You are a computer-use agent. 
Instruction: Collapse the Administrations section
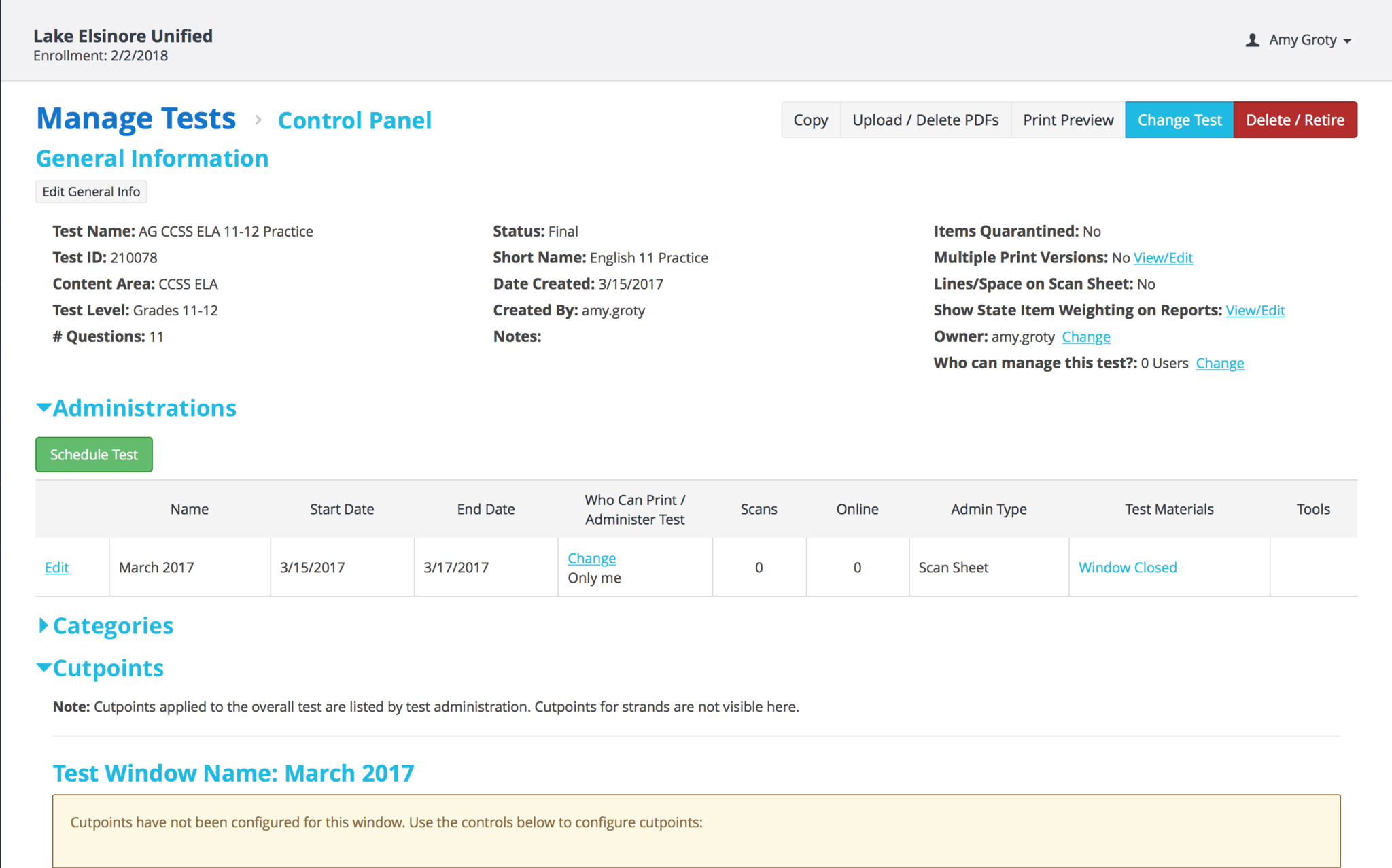43,408
